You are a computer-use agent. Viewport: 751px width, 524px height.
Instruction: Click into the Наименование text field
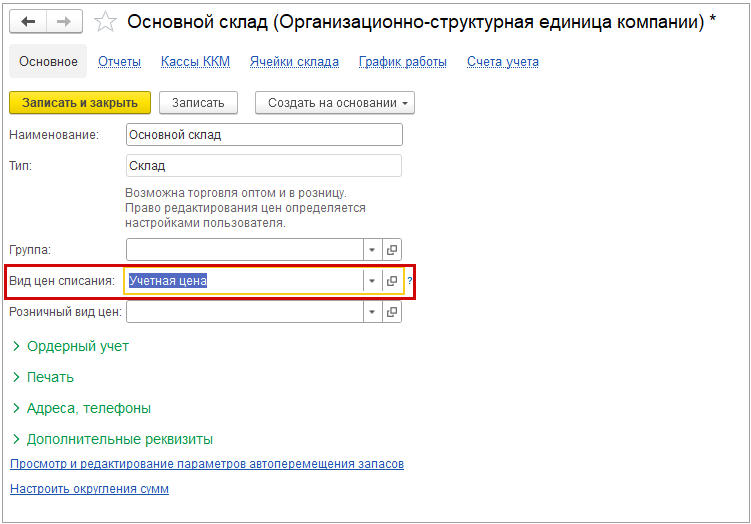click(264, 135)
